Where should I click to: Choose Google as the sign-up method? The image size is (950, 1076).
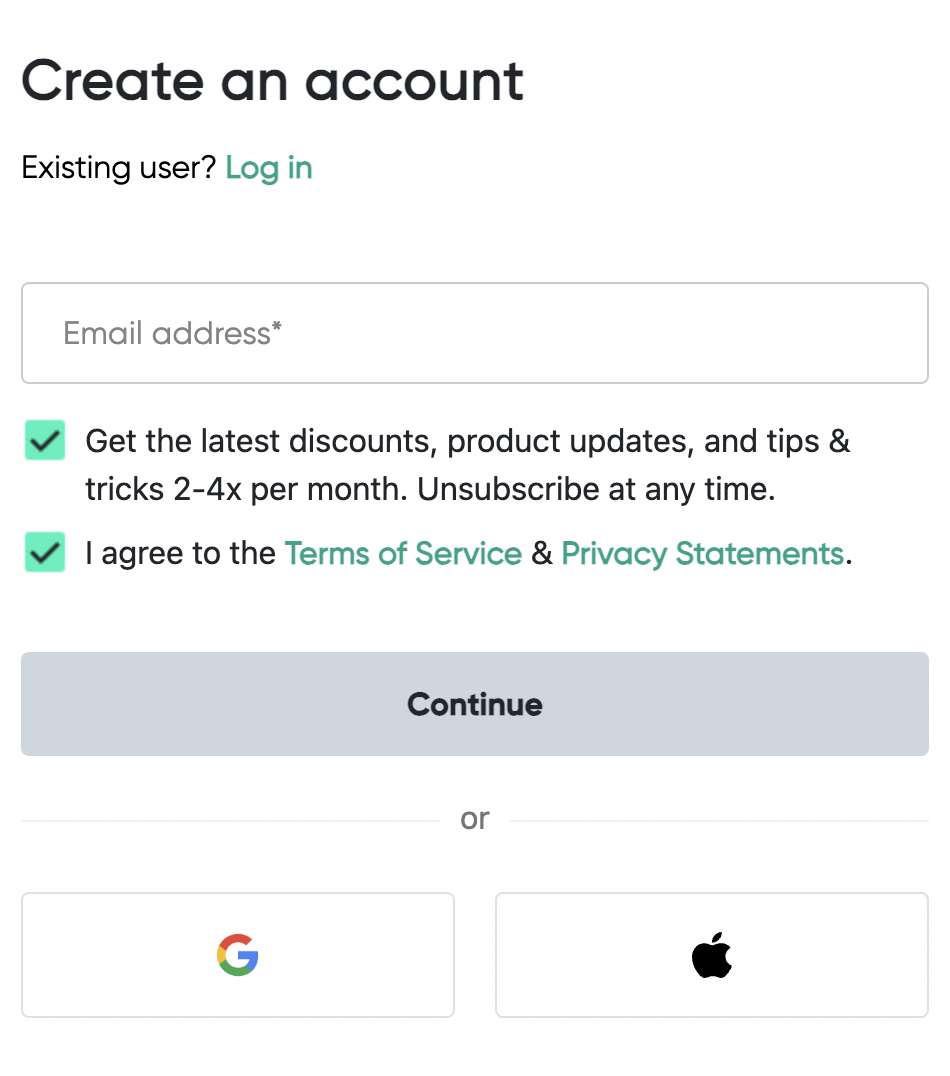(x=237, y=955)
